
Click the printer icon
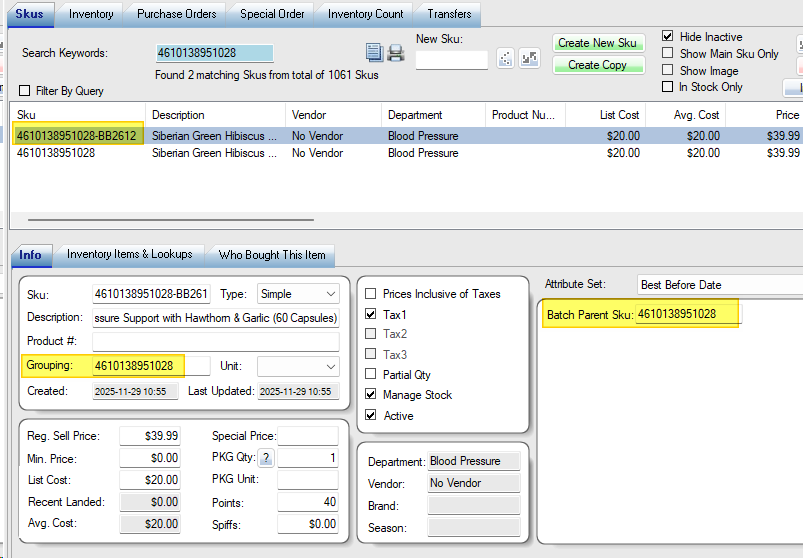[x=395, y=53]
